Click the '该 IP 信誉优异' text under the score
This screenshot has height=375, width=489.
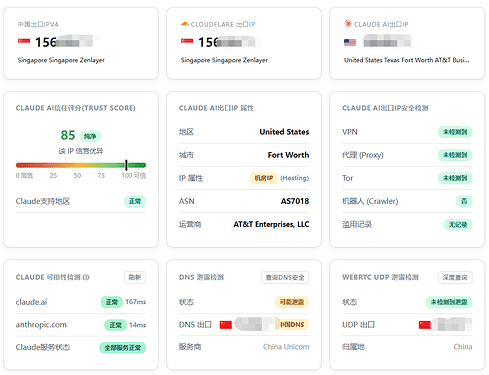pos(81,151)
